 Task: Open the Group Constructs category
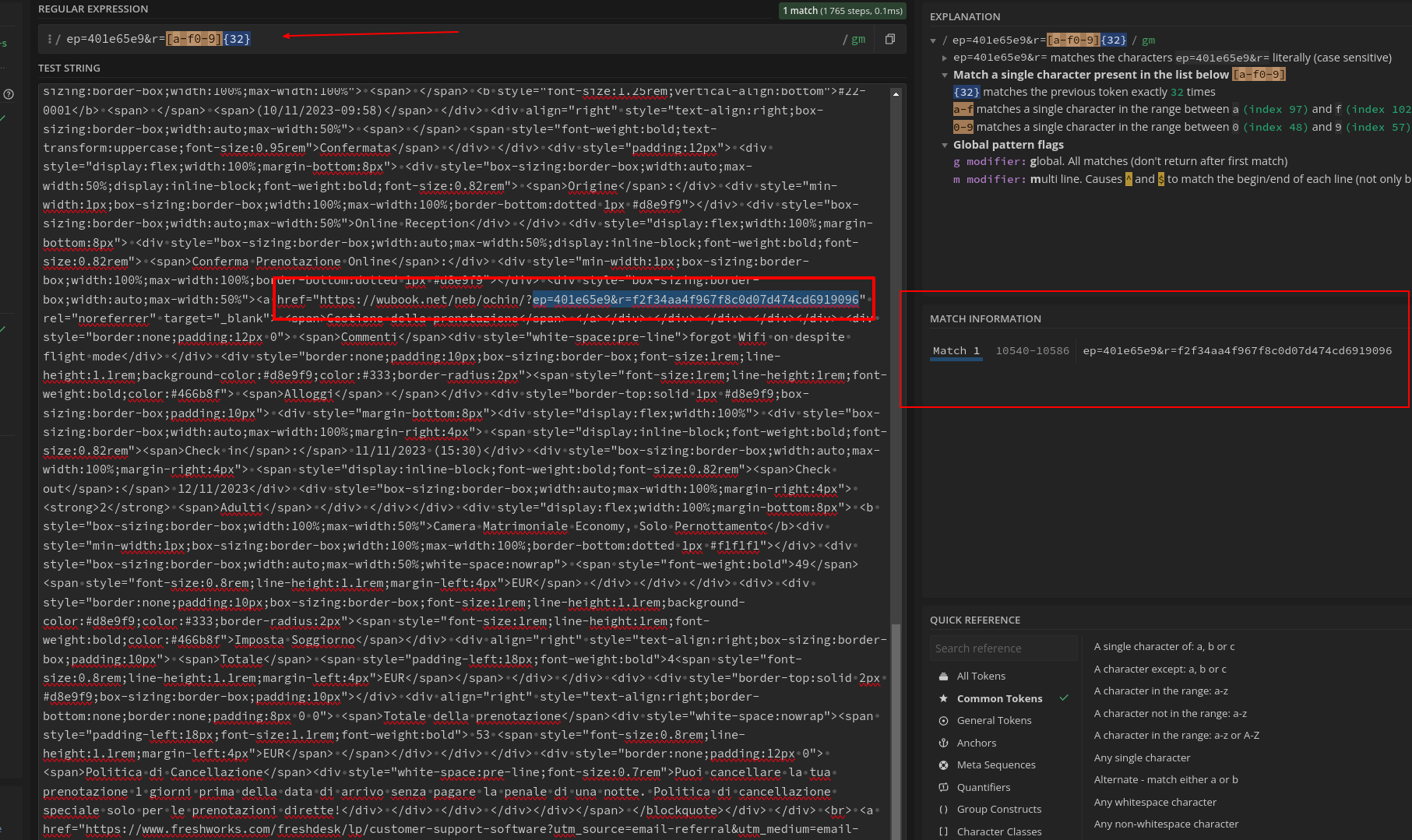coord(998,810)
